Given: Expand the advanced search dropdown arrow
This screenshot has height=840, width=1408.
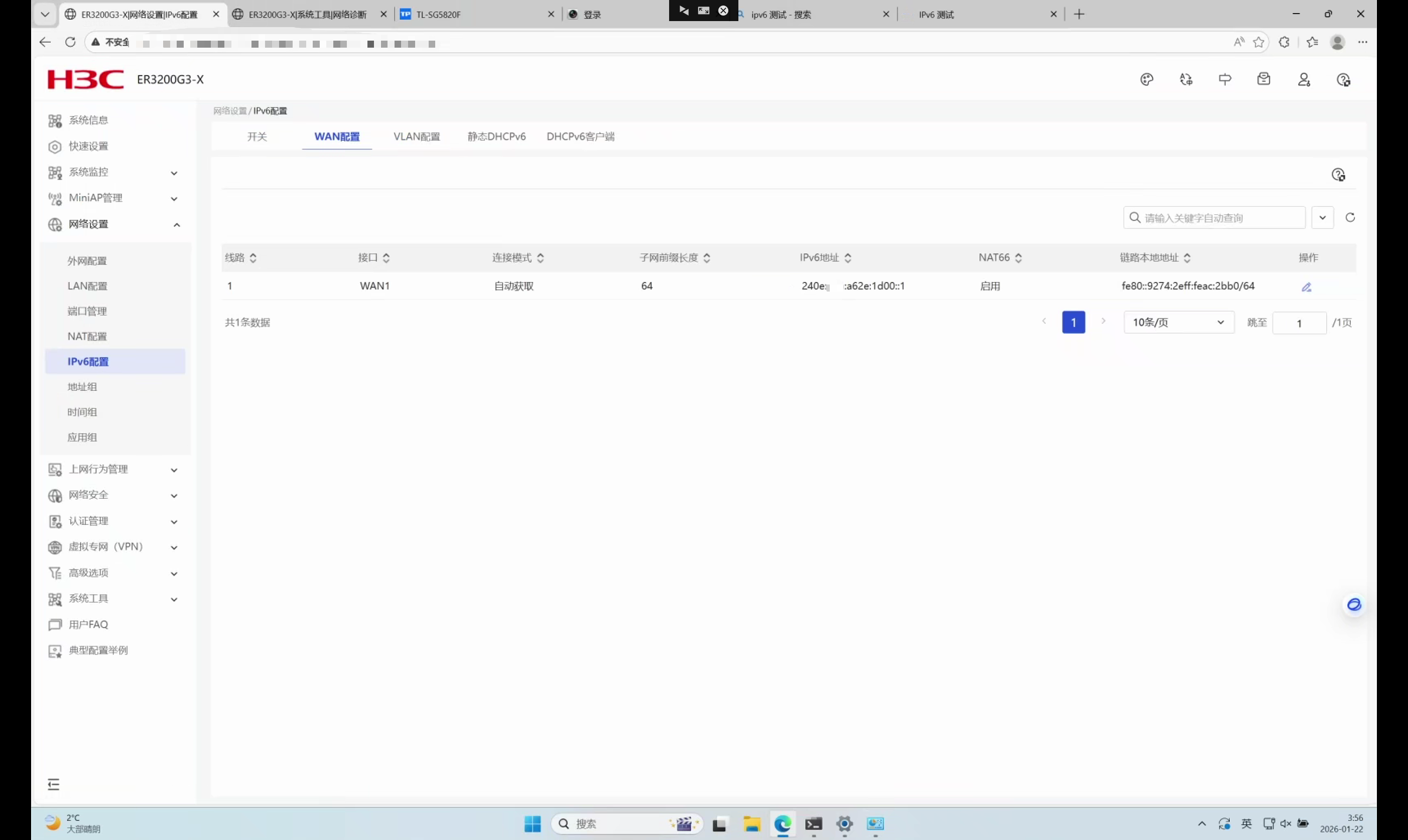Looking at the screenshot, I should point(1322,217).
